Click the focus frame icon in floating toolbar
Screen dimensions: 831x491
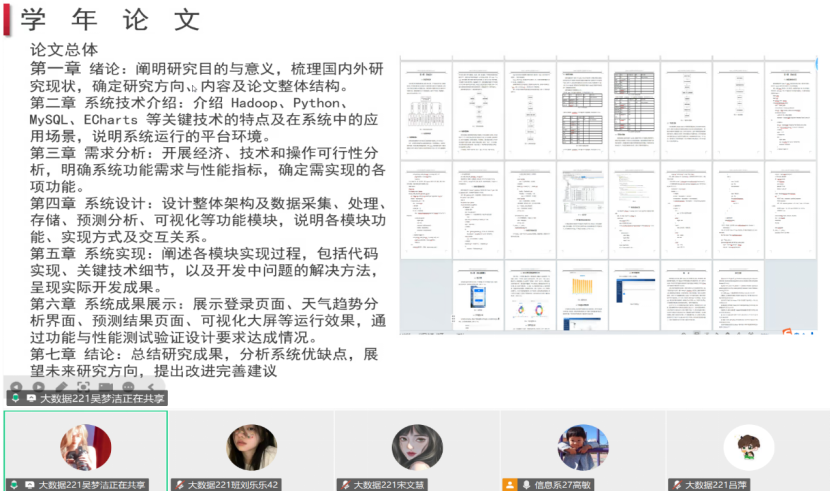tap(83, 387)
